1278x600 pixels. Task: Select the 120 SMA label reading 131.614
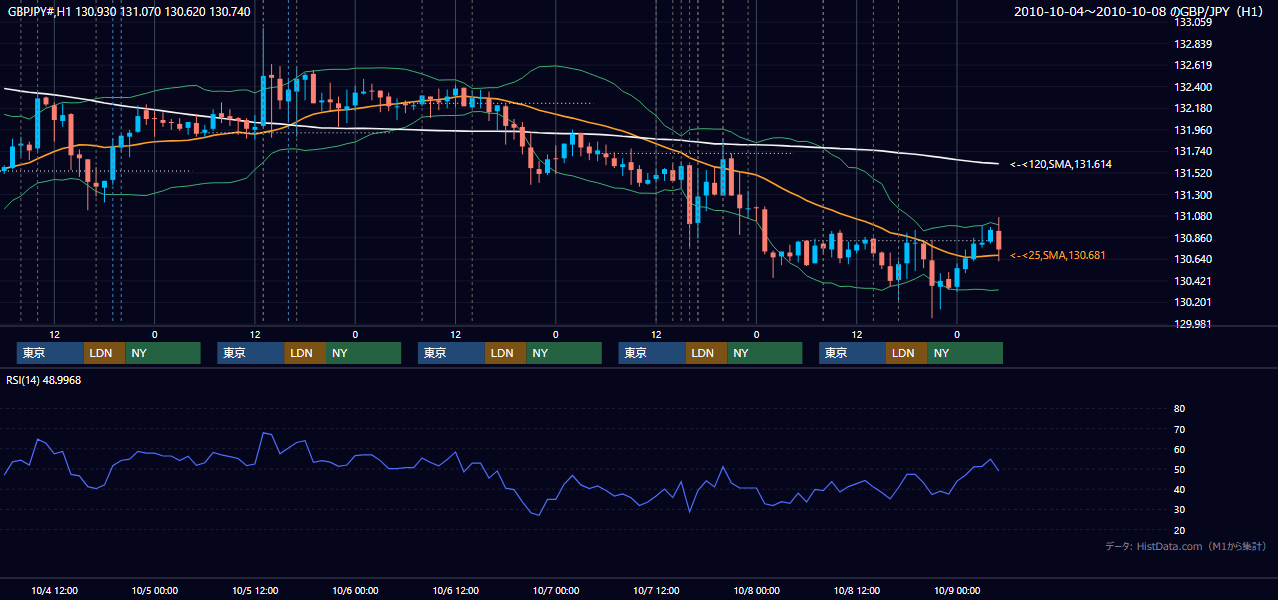[x=1061, y=164]
